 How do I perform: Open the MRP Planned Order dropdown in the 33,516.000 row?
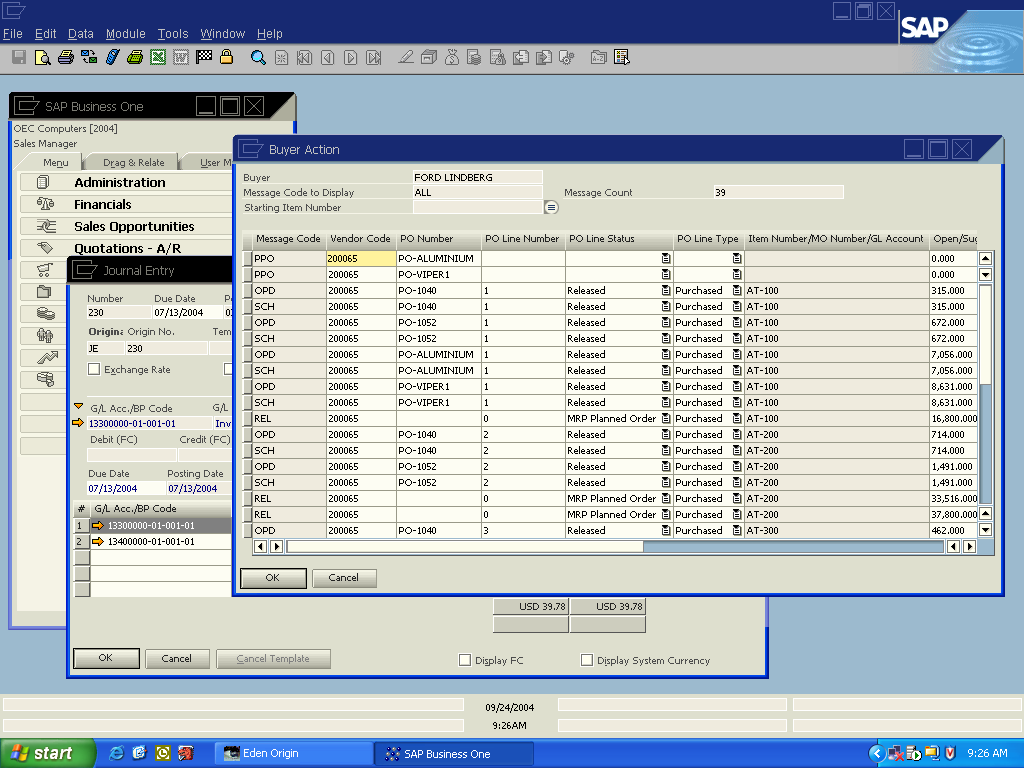tap(665, 498)
